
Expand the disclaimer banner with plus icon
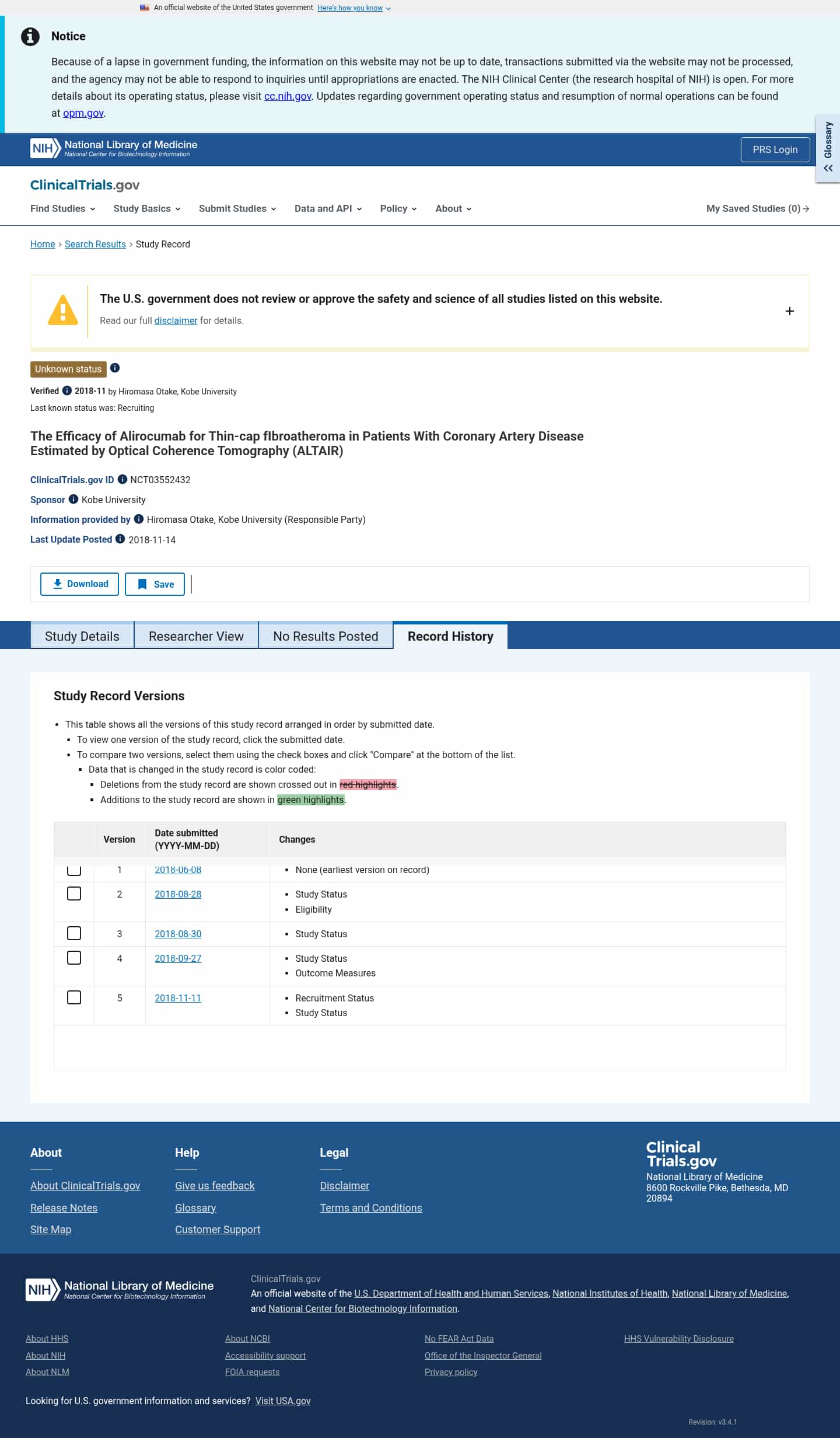click(790, 311)
